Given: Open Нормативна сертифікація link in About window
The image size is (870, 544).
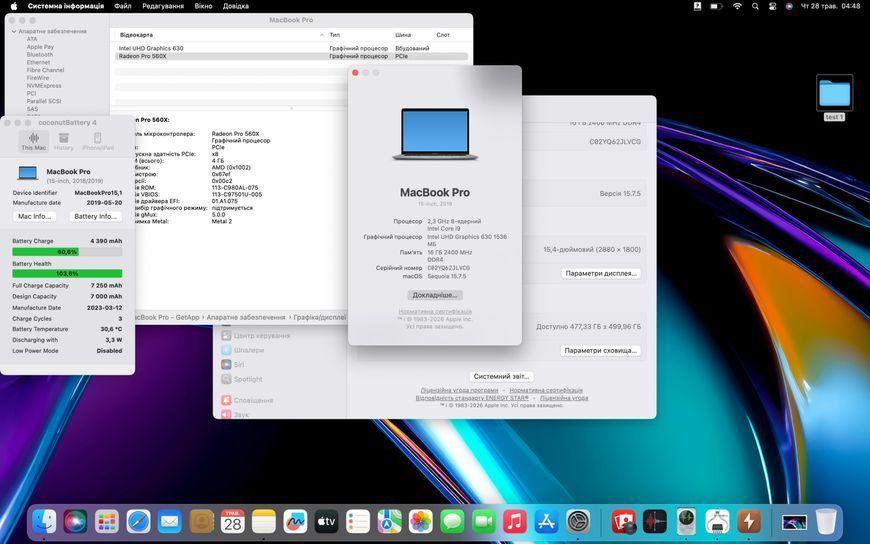Looking at the screenshot, I should (x=435, y=312).
